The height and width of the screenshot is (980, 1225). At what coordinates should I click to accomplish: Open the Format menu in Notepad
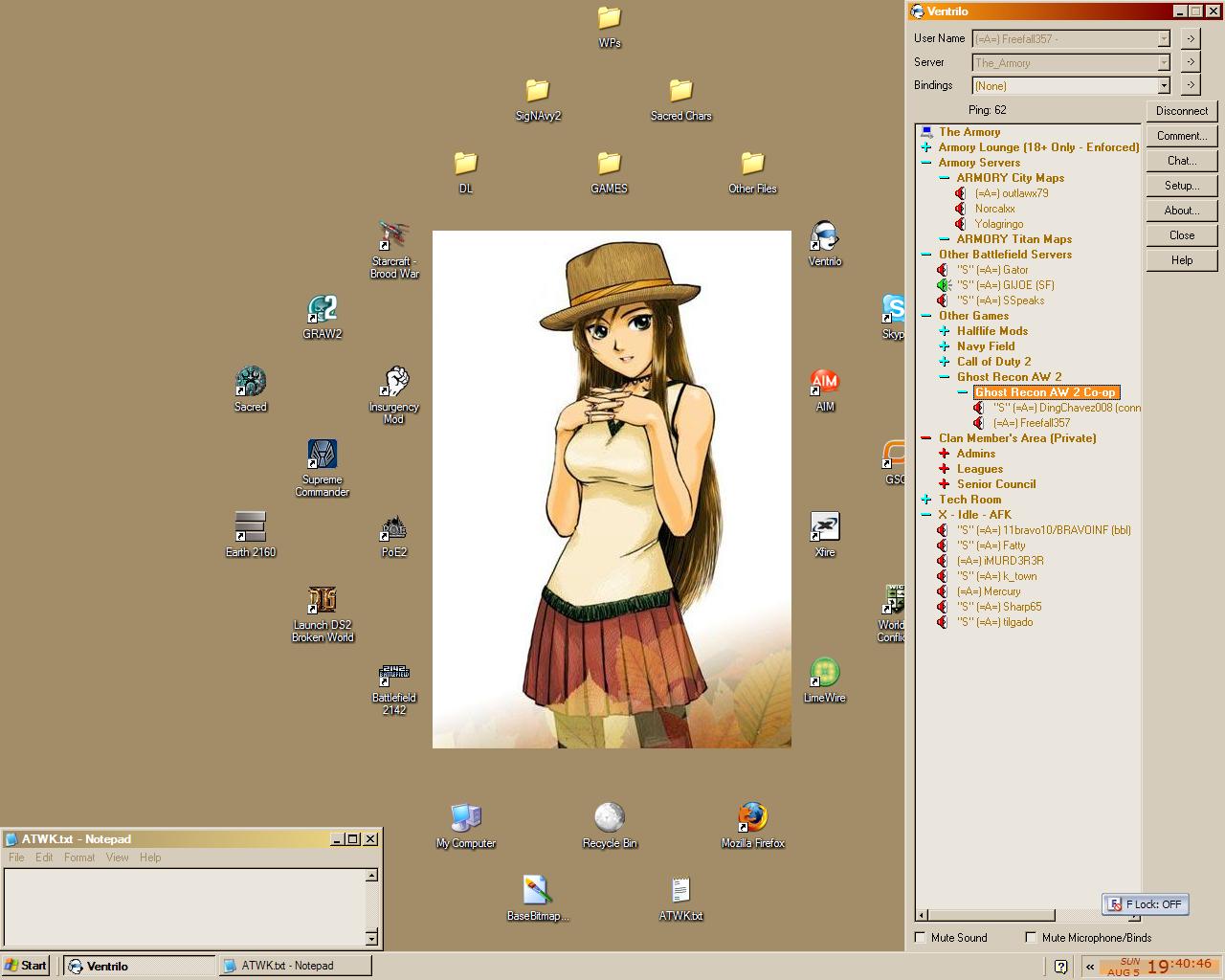[79, 857]
